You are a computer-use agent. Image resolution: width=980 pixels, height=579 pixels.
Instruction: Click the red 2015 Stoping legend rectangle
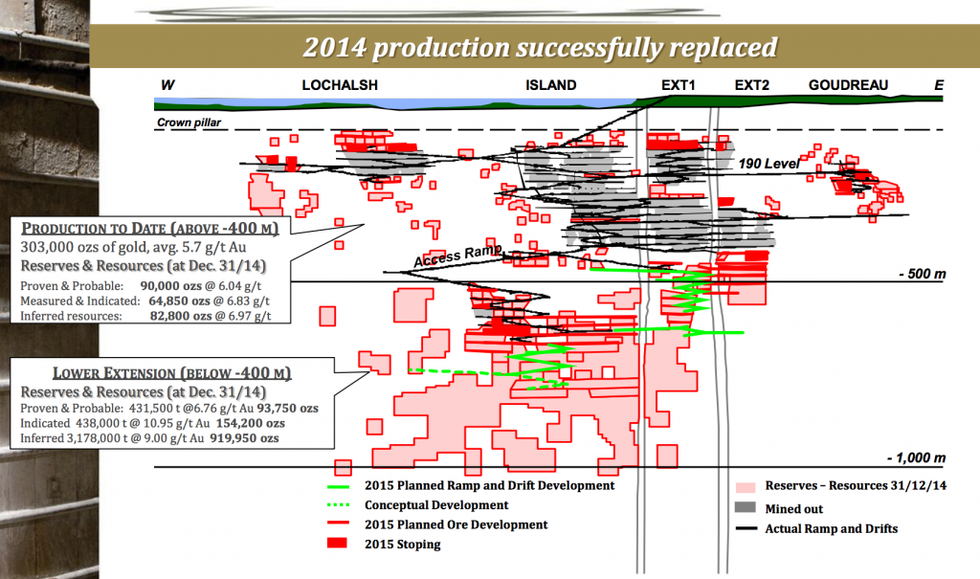[341, 545]
